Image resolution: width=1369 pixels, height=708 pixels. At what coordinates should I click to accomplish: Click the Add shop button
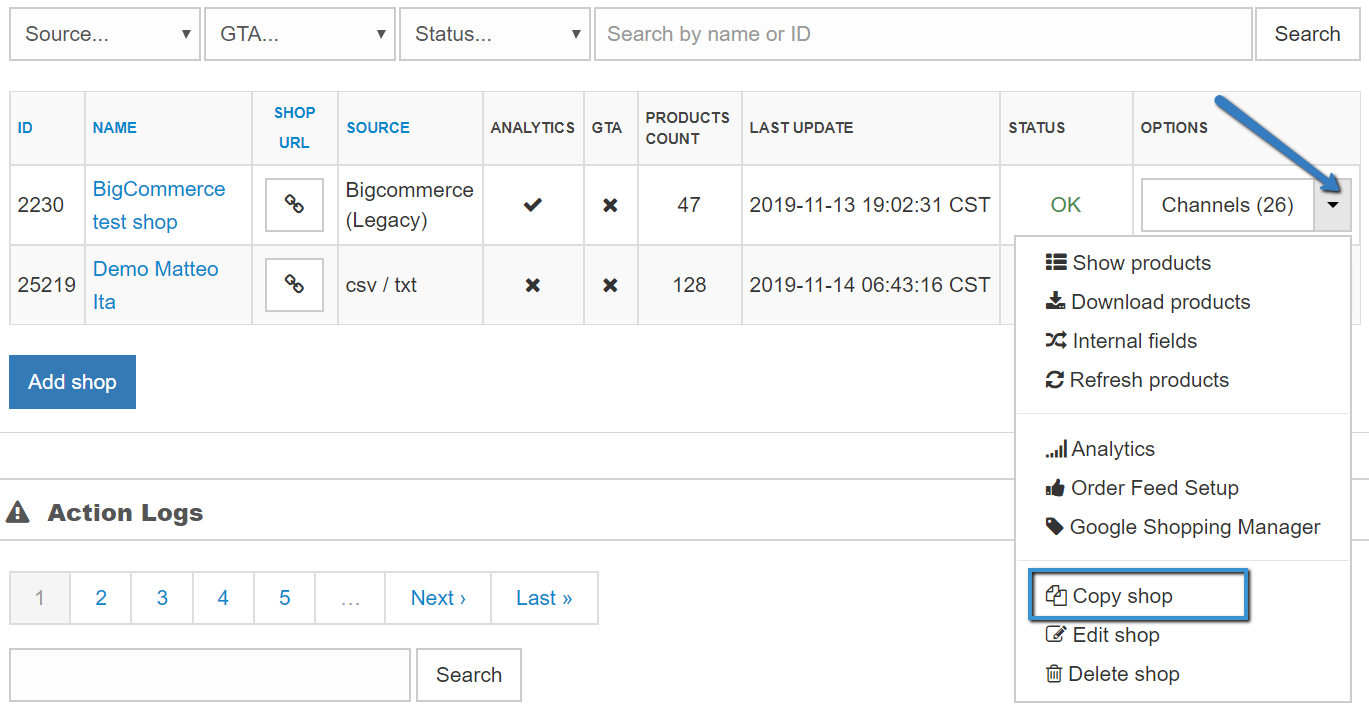pos(72,382)
